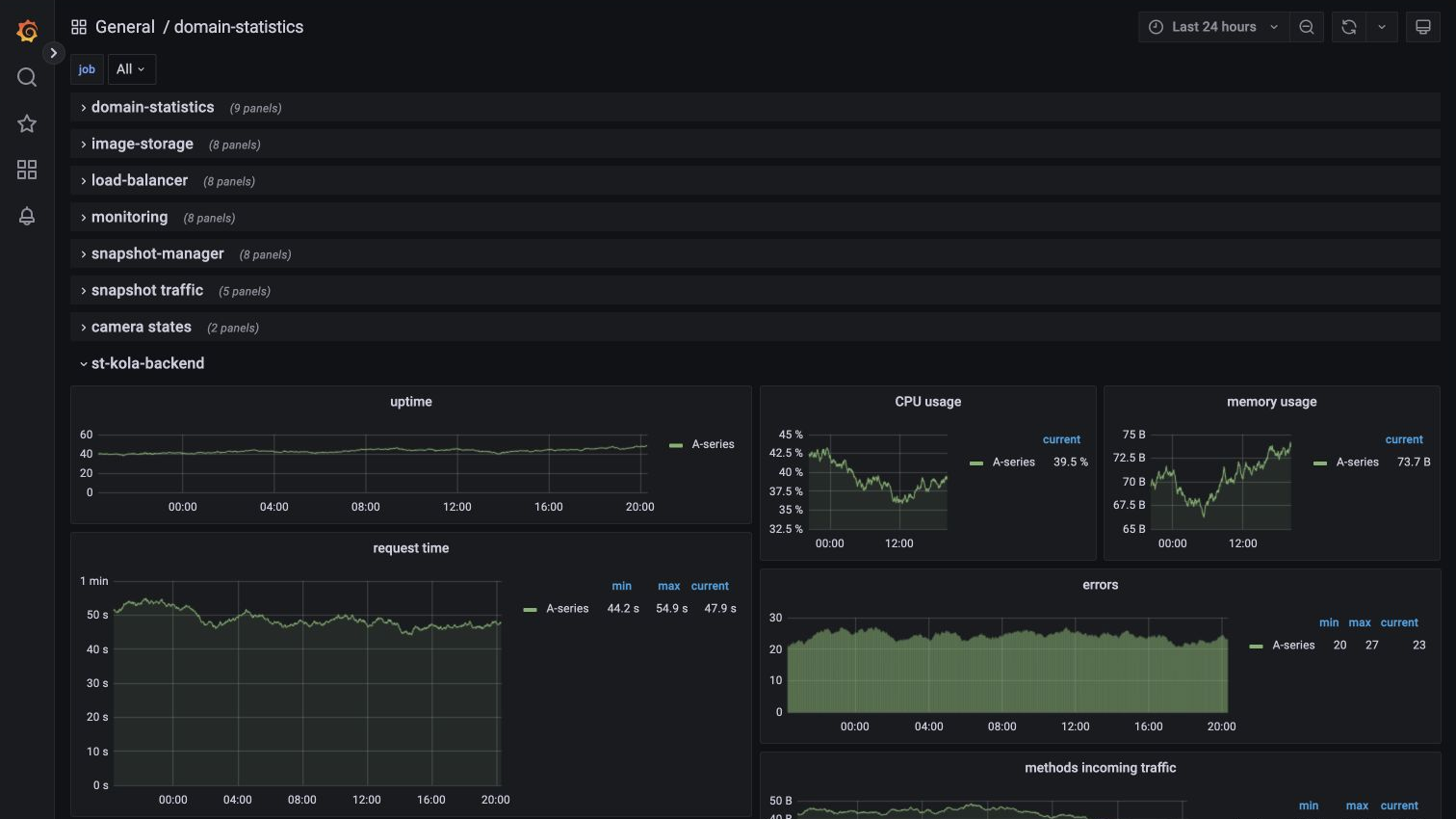
Task: Sort CPU usage legend by current
Action: [x=1061, y=439]
